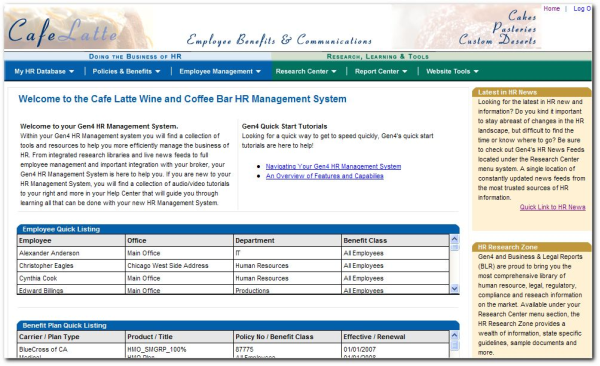Select the Employee column header

pos(72,240)
